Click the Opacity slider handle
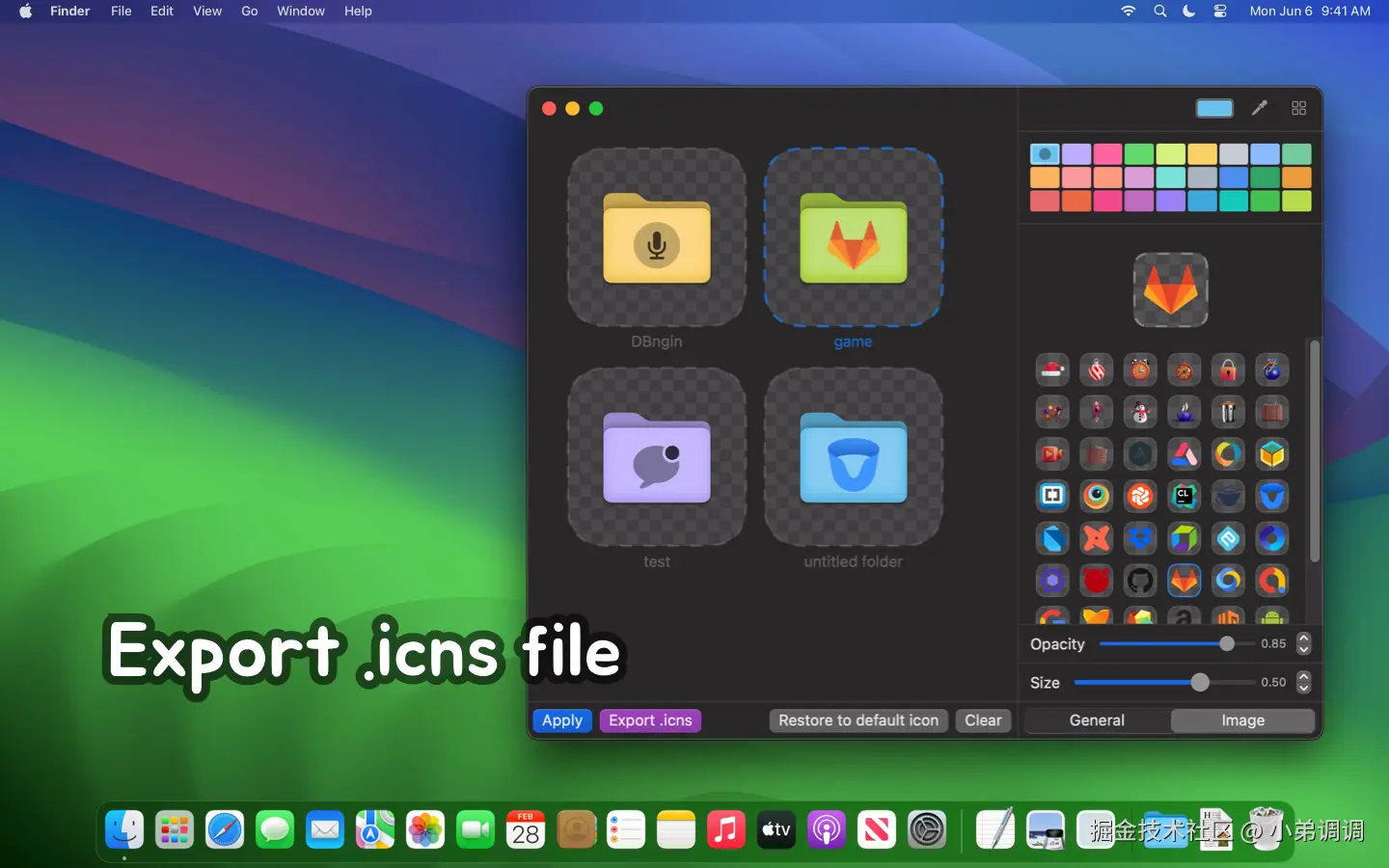 [1226, 643]
